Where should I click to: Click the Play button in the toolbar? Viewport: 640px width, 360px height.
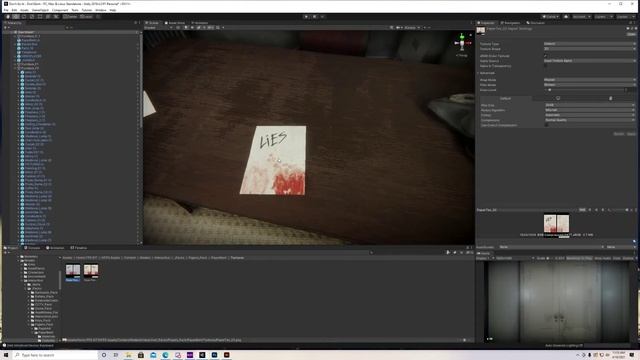tap(306, 17)
